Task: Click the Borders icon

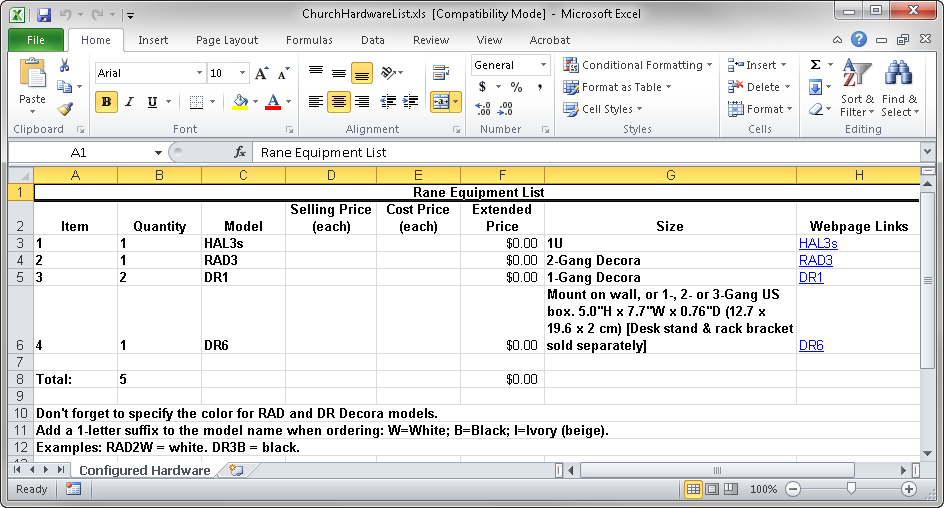Action: coord(196,102)
